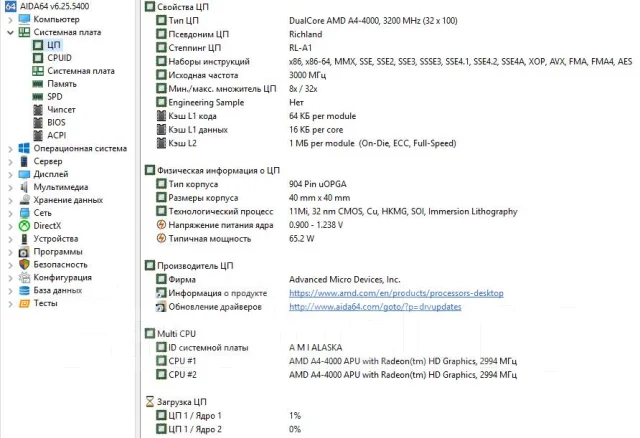Select the CPU #1 row label
The height and width of the screenshot is (438, 640).
click(182, 361)
